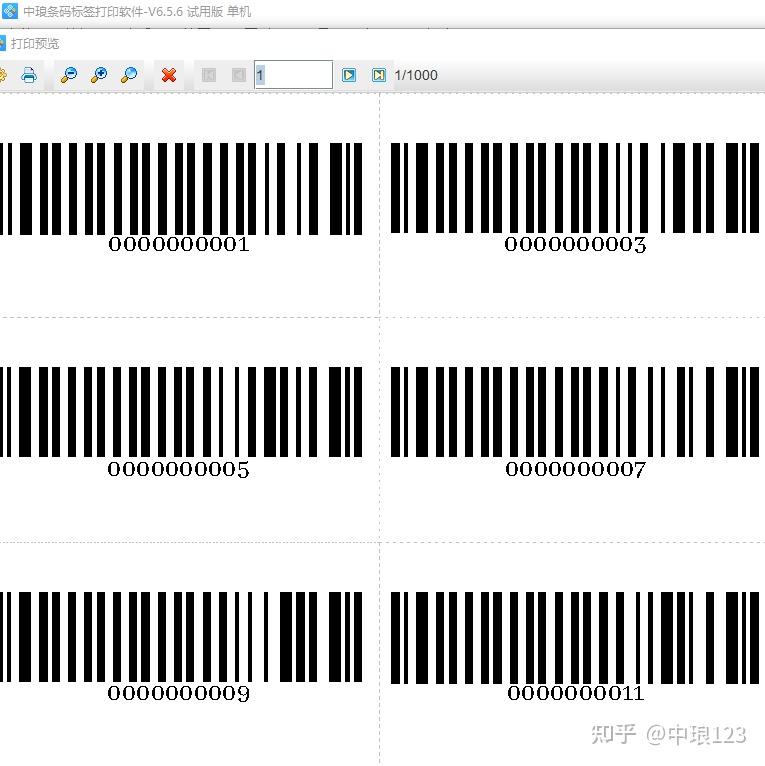Click the plain magnifier zoom icon
This screenshot has height=766, width=765.
[129, 75]
